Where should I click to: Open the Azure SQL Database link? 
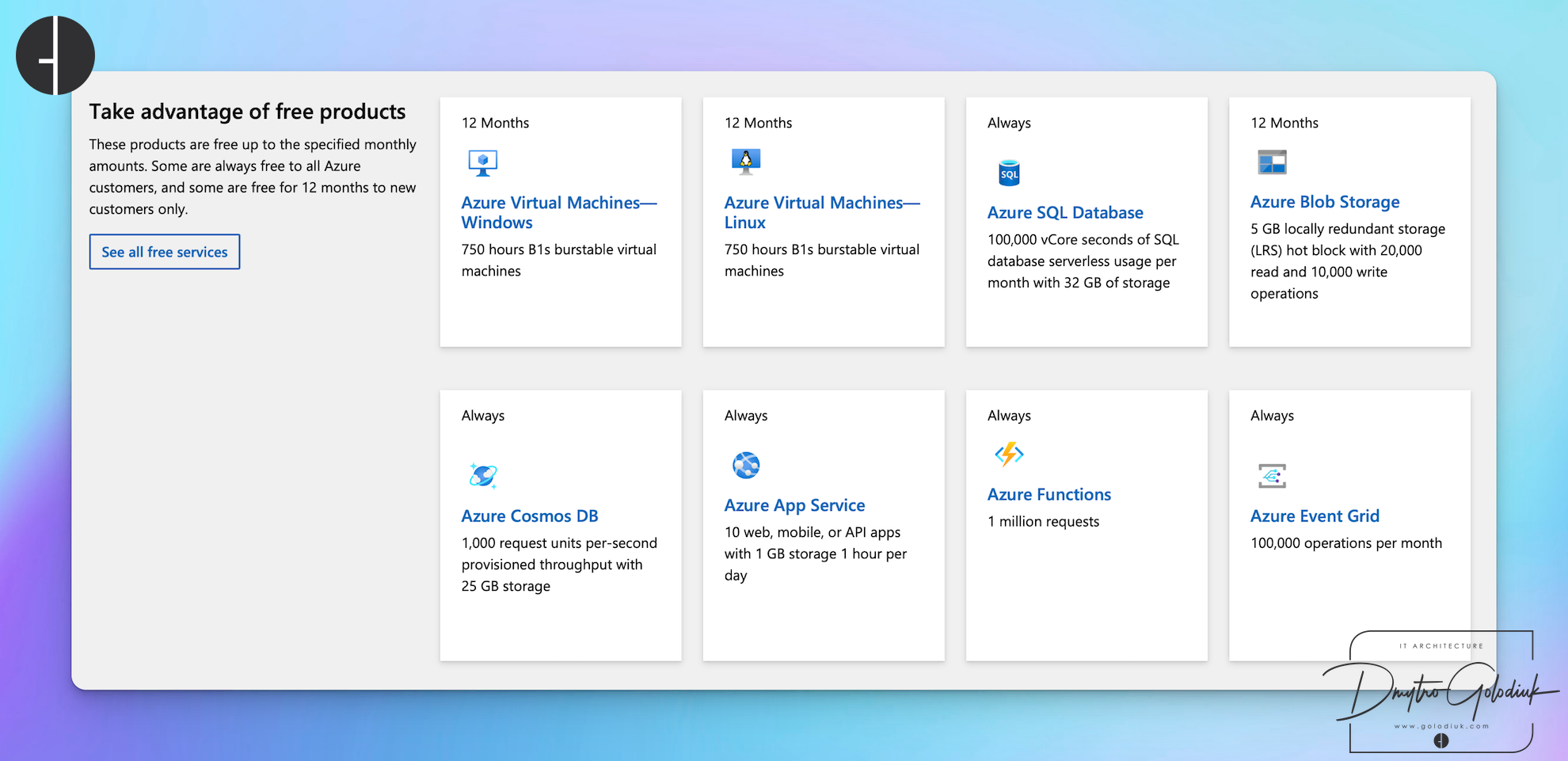(1065, 212)
